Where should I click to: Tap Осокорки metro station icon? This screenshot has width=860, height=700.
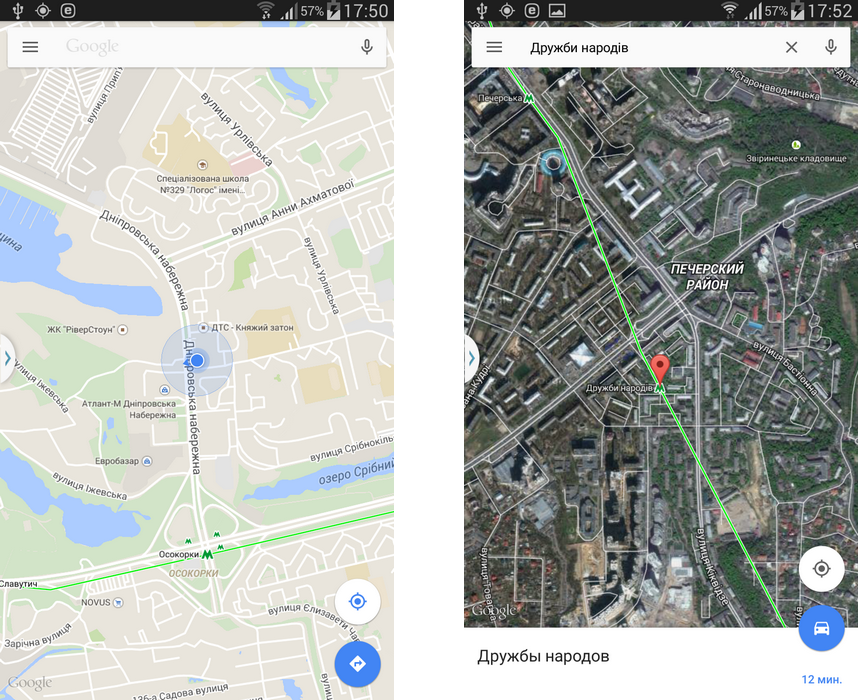tap(207, 555)
